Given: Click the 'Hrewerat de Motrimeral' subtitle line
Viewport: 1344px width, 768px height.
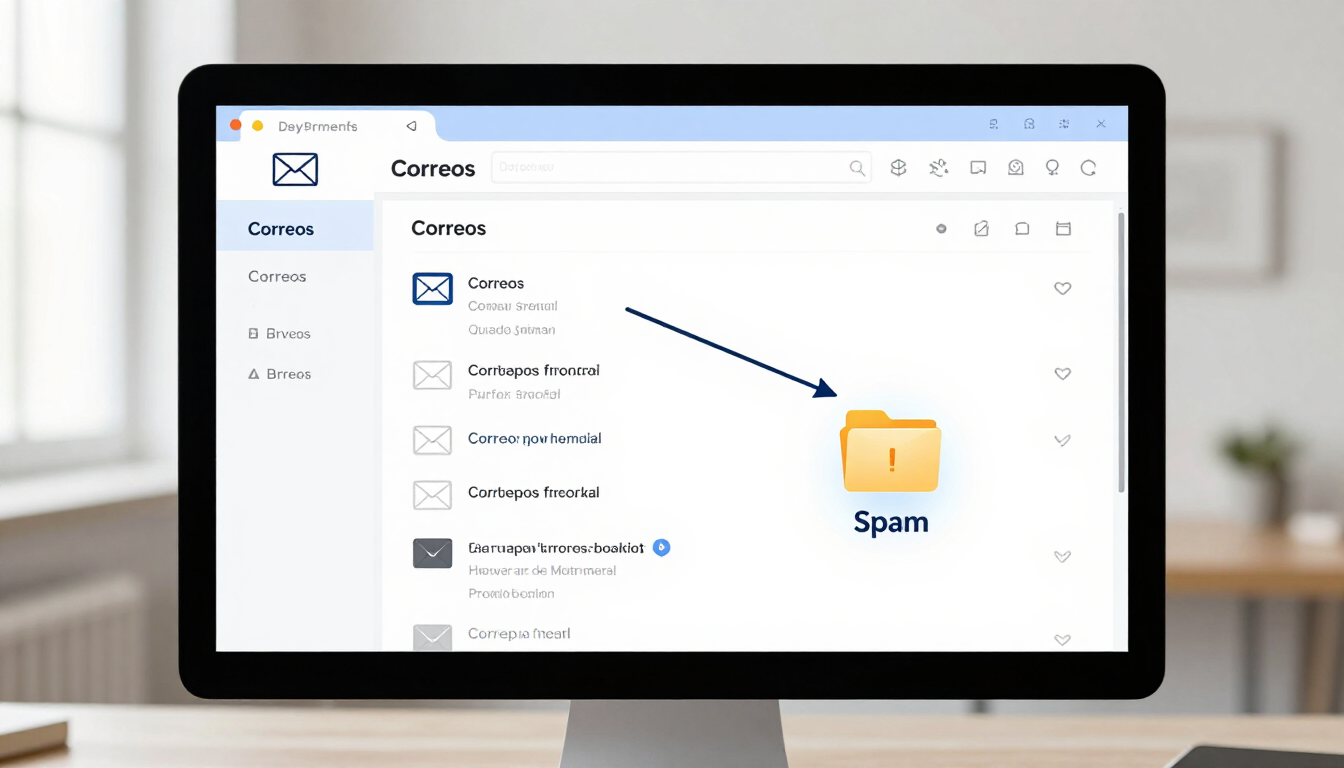Looking at the screenshot, I should pyautogui.click(x=542, y=570).
